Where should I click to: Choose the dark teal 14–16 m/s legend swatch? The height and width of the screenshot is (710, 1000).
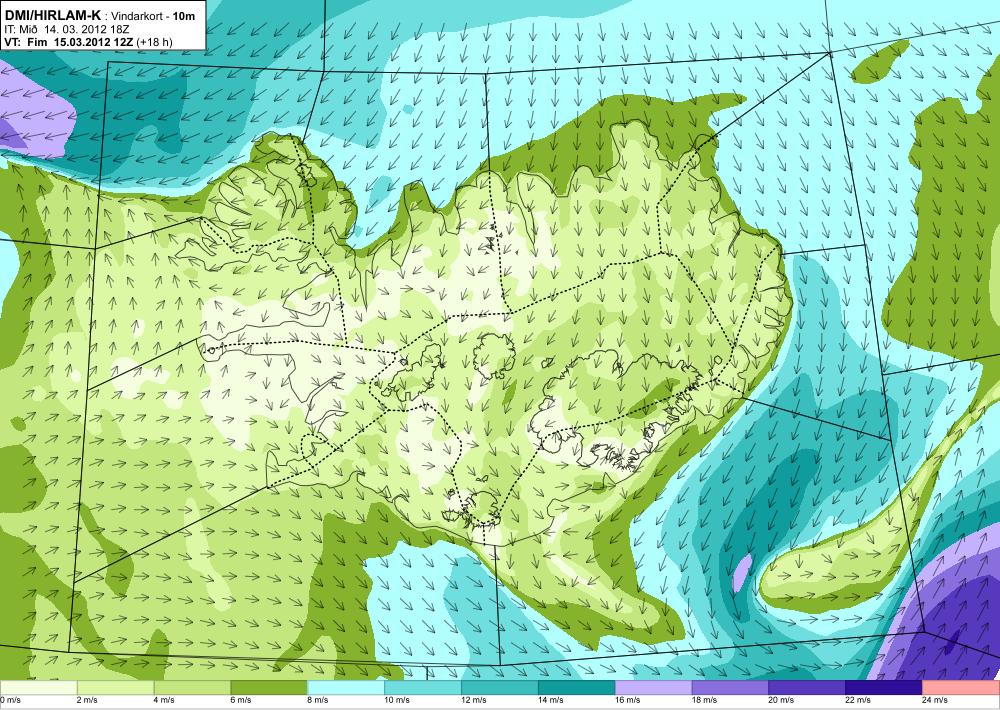(x=577, y=688)
